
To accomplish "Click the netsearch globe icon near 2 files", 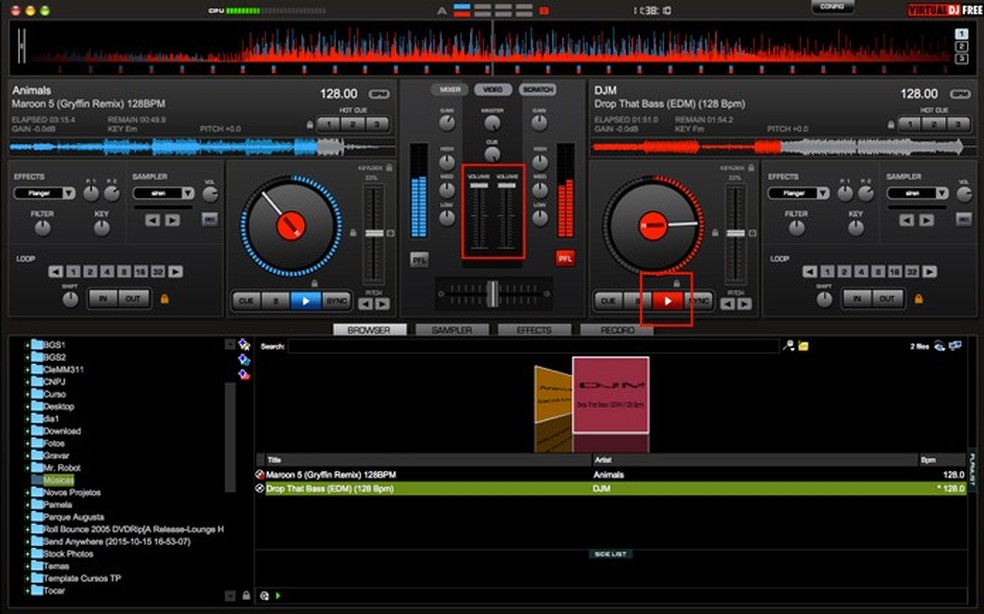I will coord(938,343).
